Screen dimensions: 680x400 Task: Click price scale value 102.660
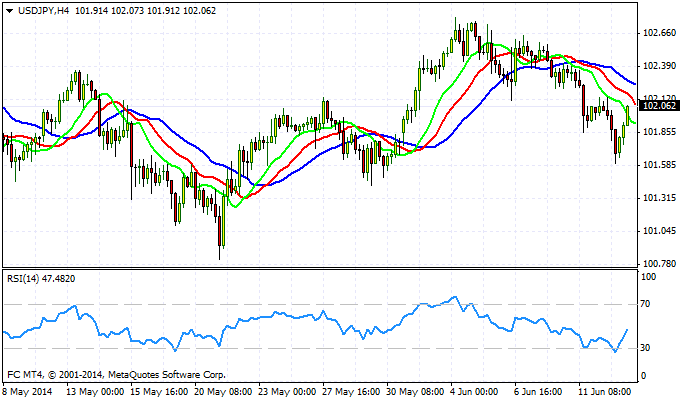tap(659, 33)
